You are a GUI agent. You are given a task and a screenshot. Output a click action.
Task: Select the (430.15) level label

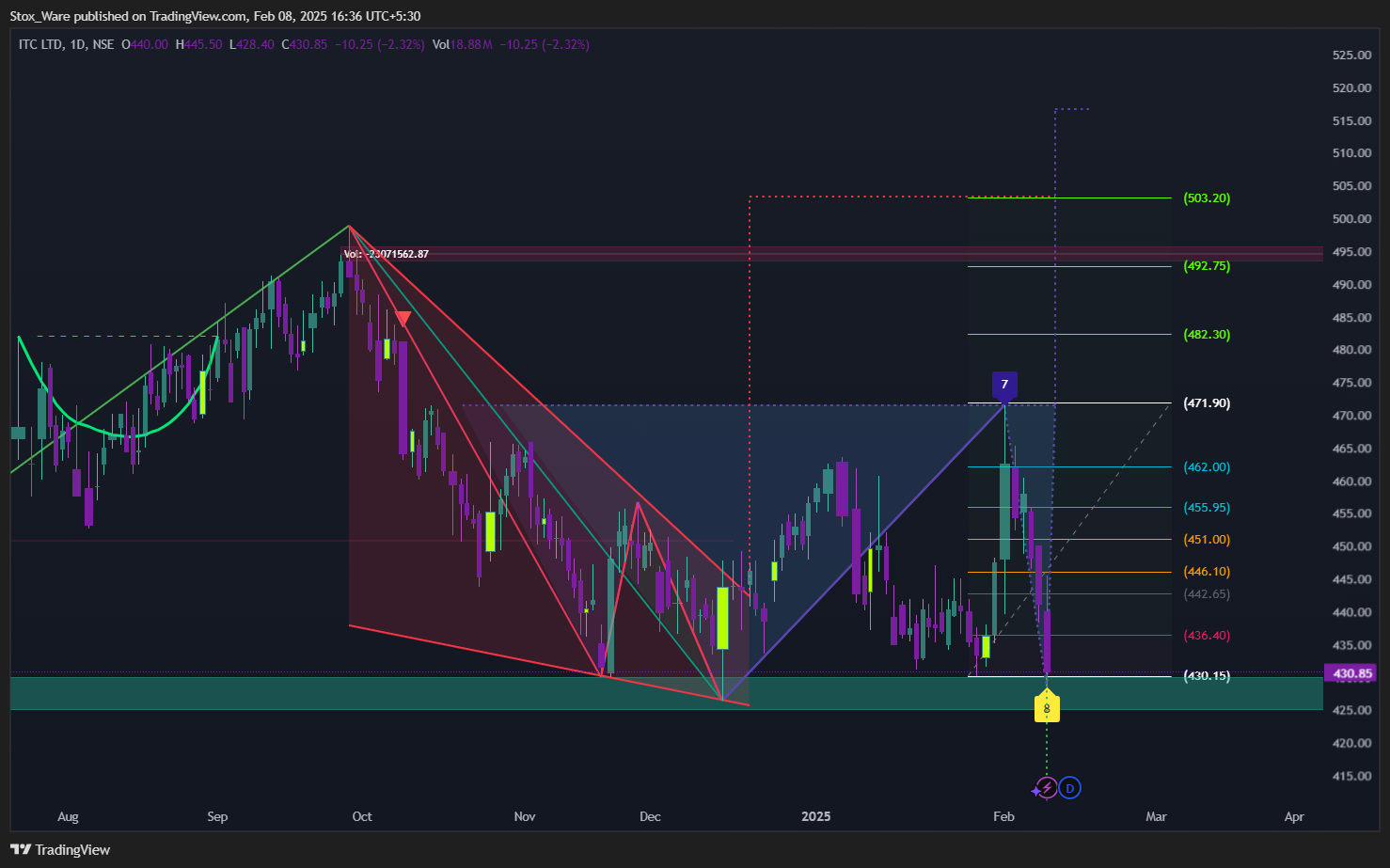point(1207,676)
